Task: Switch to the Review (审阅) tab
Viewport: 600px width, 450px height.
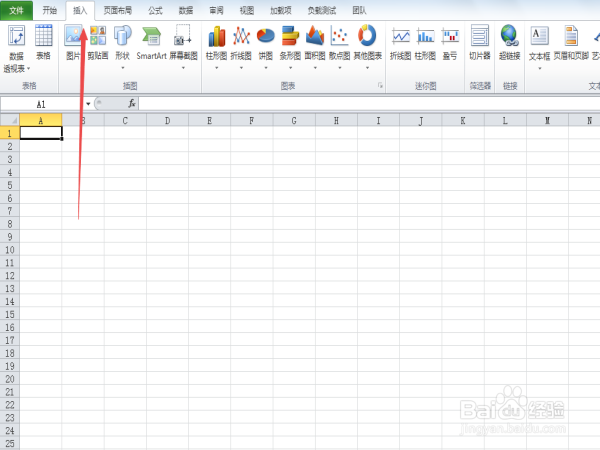Action: [x=216, y=10]
